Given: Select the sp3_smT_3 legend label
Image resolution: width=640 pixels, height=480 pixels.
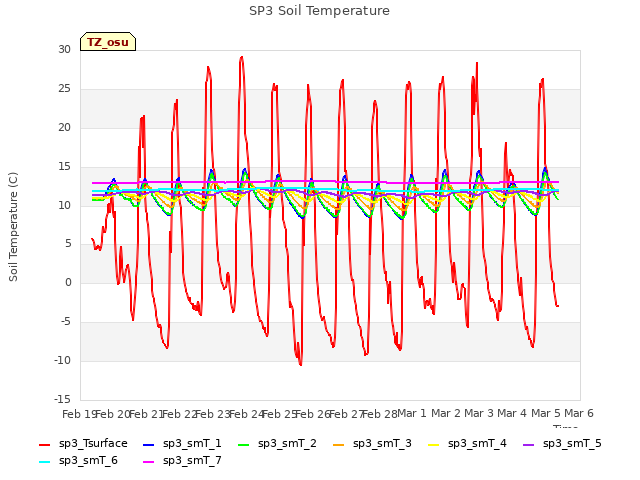Looking at the screenshot, I should click(382, 444).
